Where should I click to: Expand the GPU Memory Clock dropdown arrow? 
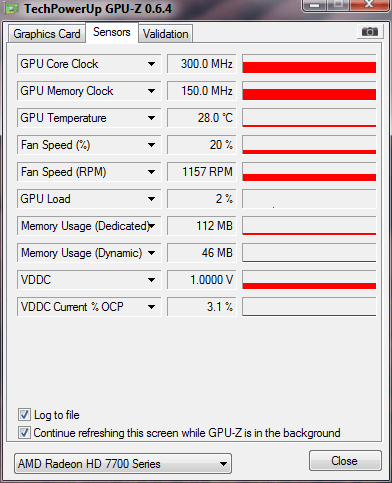[151, 91]
